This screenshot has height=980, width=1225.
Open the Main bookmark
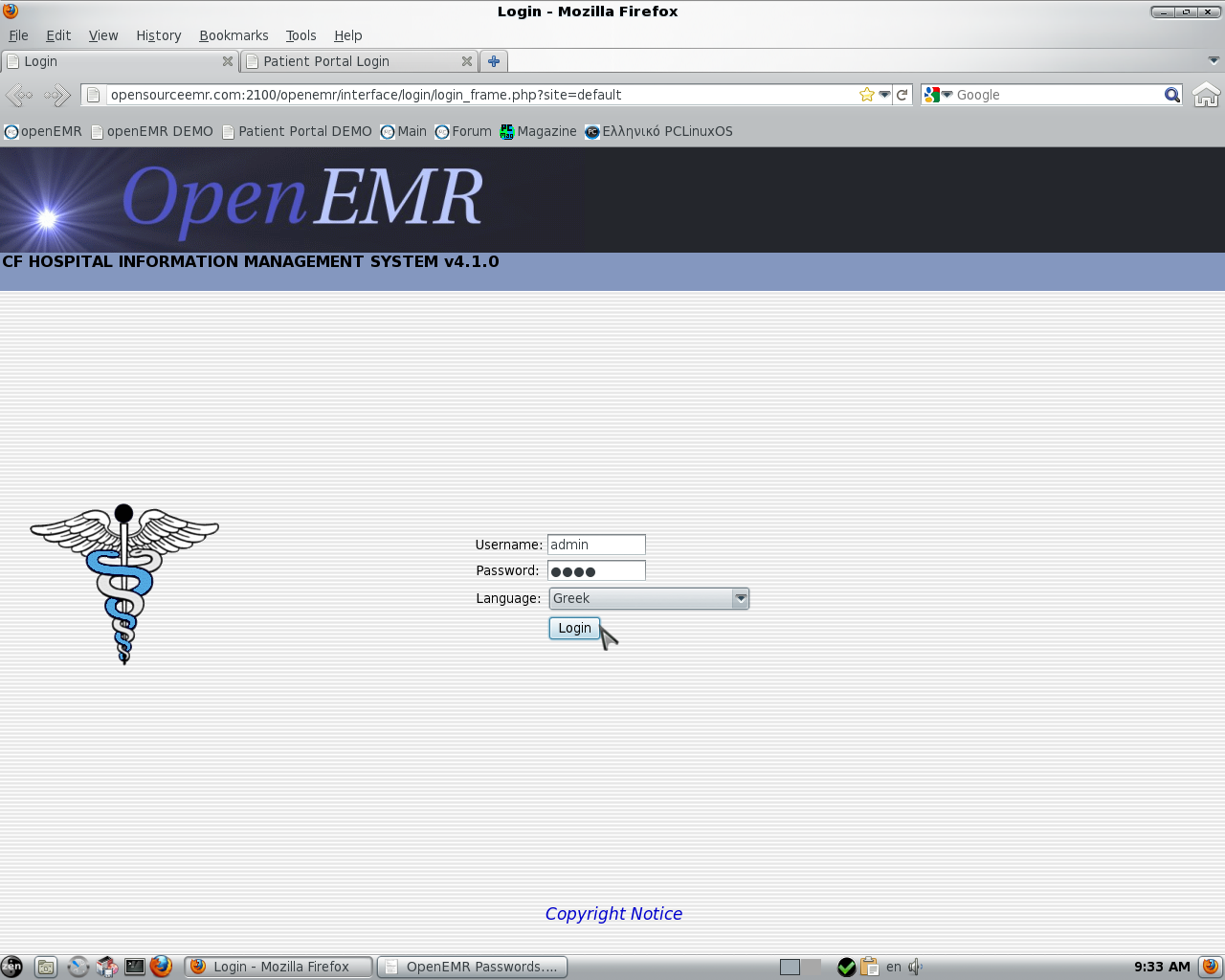404,131
